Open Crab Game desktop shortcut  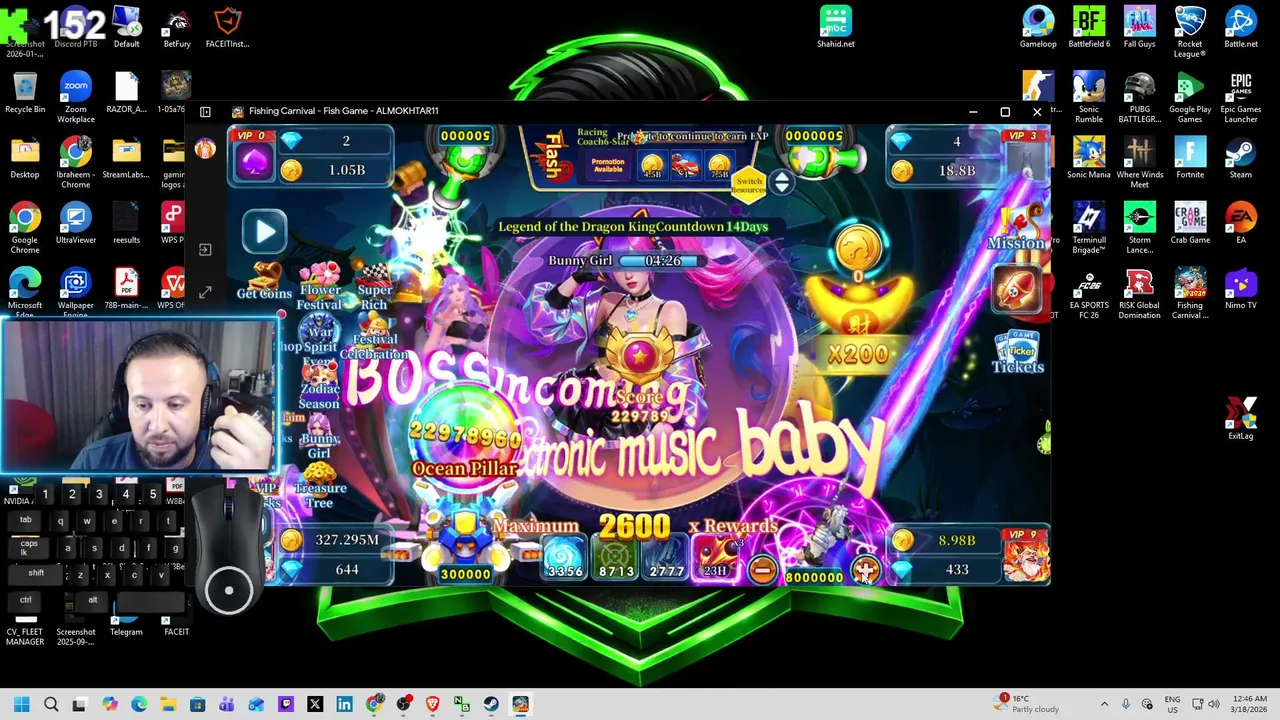click(1190, 223)
